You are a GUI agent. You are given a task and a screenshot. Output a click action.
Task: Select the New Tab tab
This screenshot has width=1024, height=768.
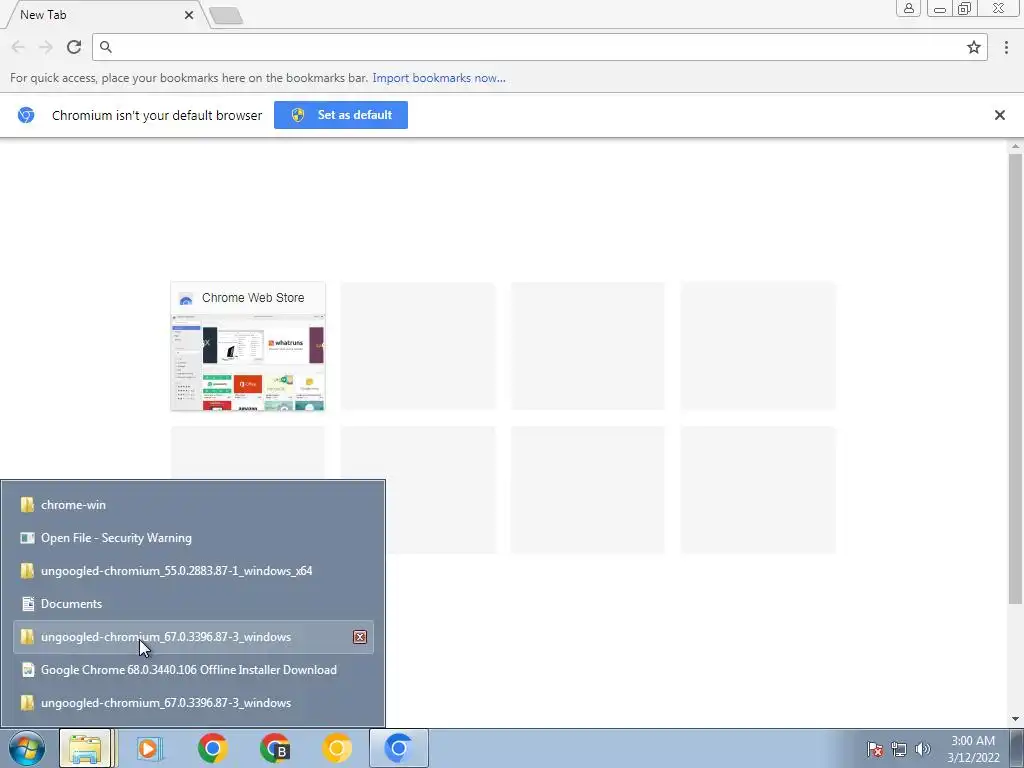click(x=104, y=14)
